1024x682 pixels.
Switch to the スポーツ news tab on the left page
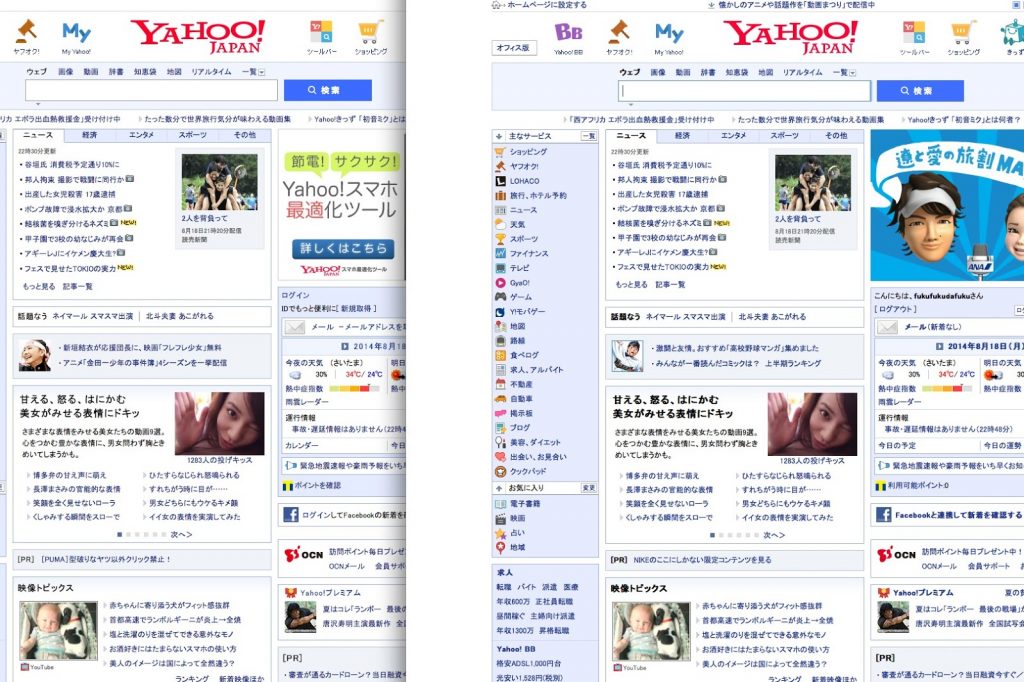[193, 135]
